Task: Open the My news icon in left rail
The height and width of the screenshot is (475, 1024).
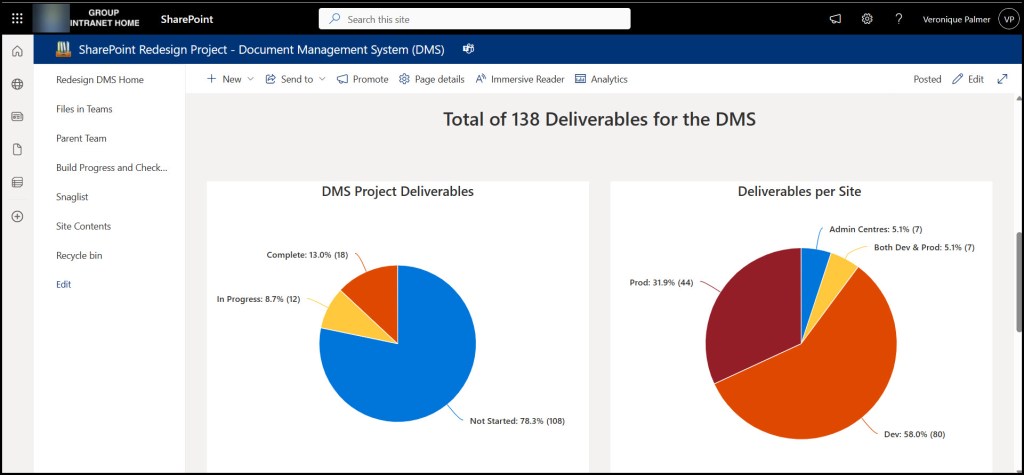Action: [x=17, y=117]
